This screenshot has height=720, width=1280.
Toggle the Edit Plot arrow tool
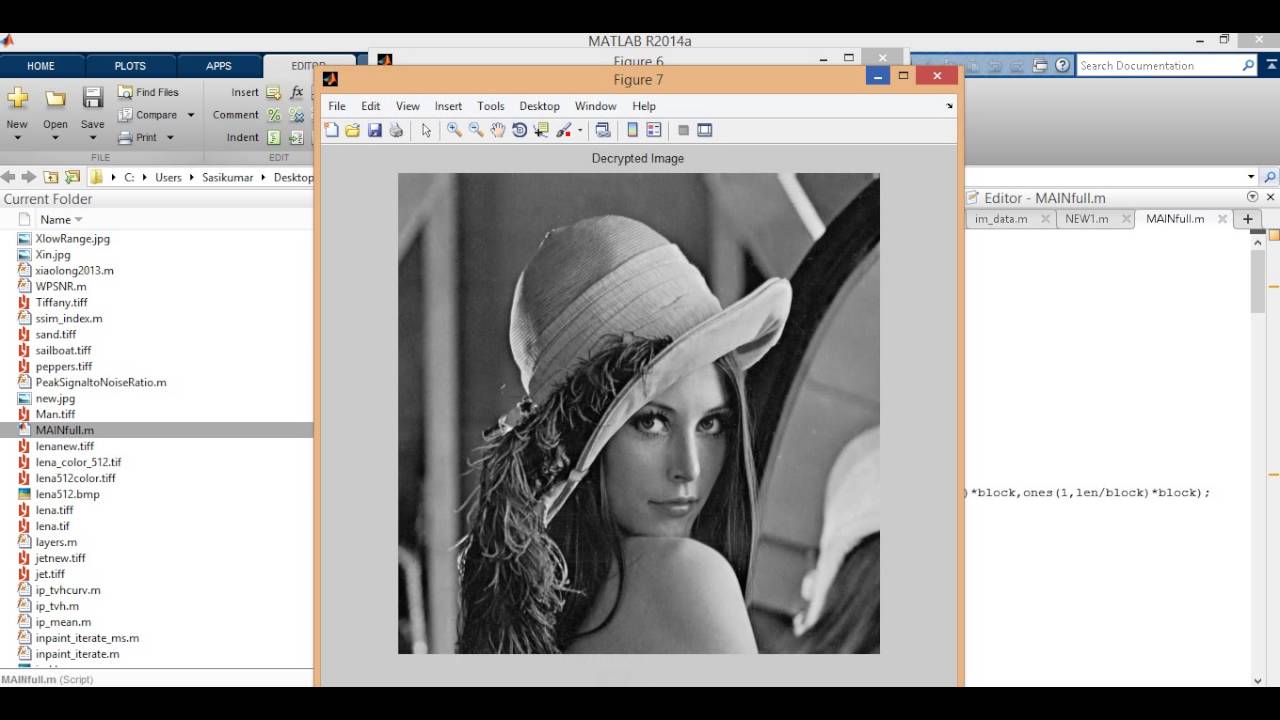point(426,130)
